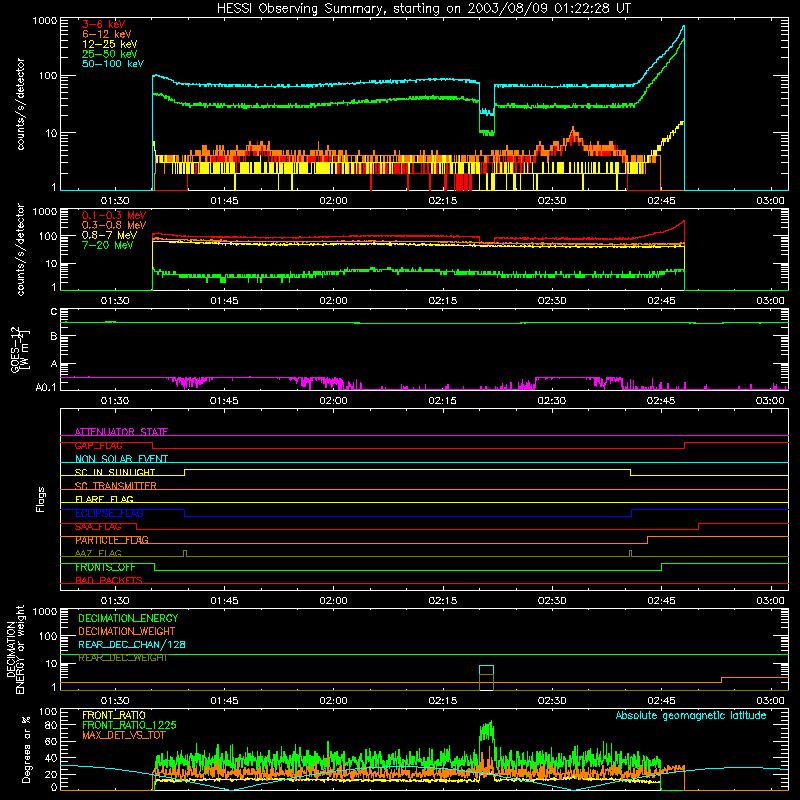The width and height of the screenshot is (800, 800).
Task: Select the FRONT_RATIO_1225 legend label
Action: click(x=129, y=725)
